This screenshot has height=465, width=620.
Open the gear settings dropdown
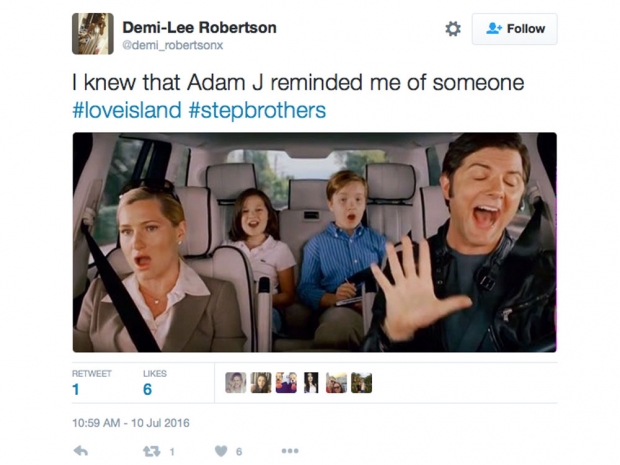point(453,29)
